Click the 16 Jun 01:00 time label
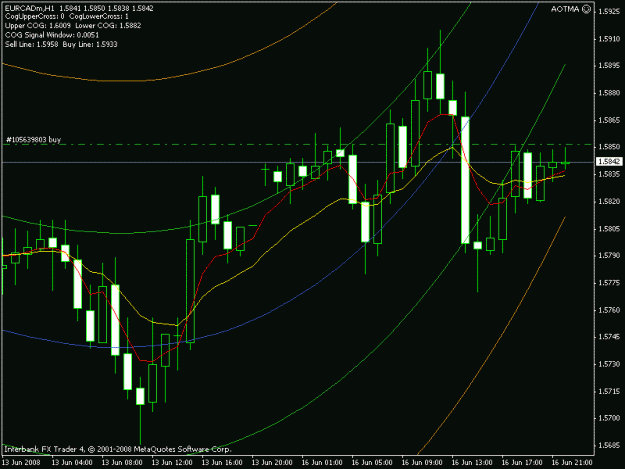Screen dimensions: 625x469 [322, 463]
